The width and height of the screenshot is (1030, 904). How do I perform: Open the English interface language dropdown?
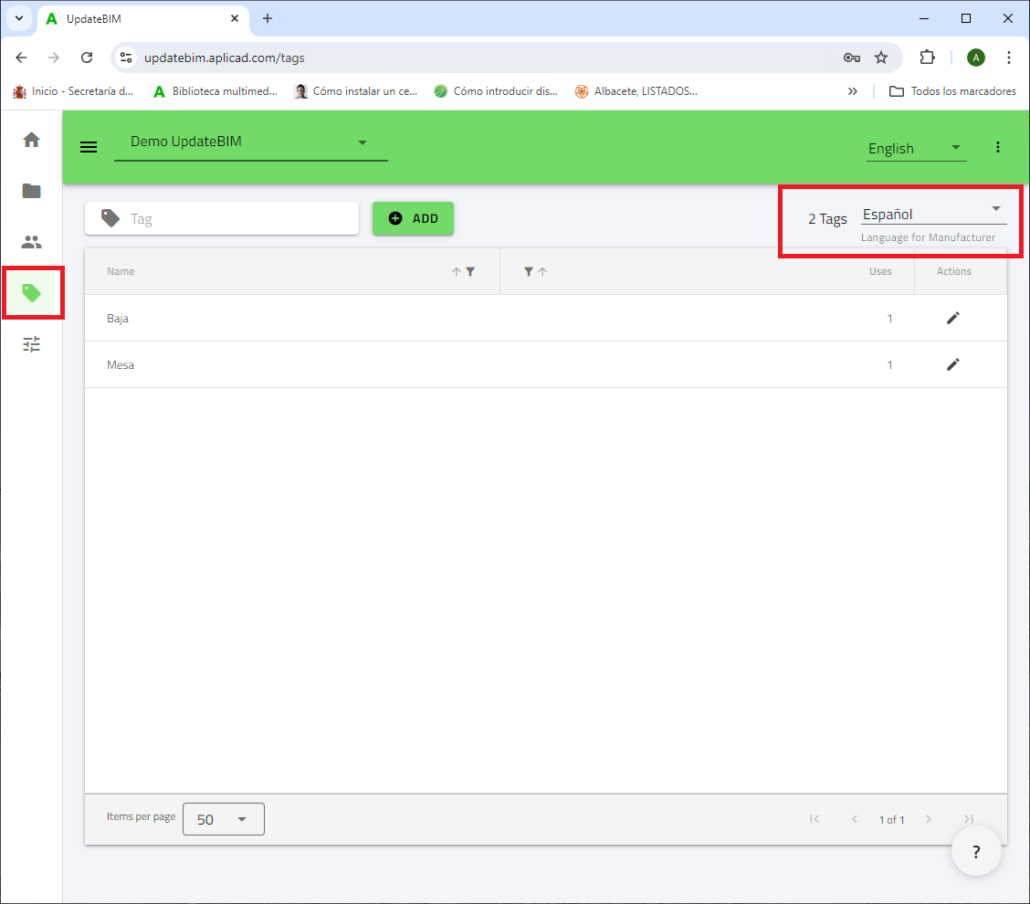[x=916, y=148]
